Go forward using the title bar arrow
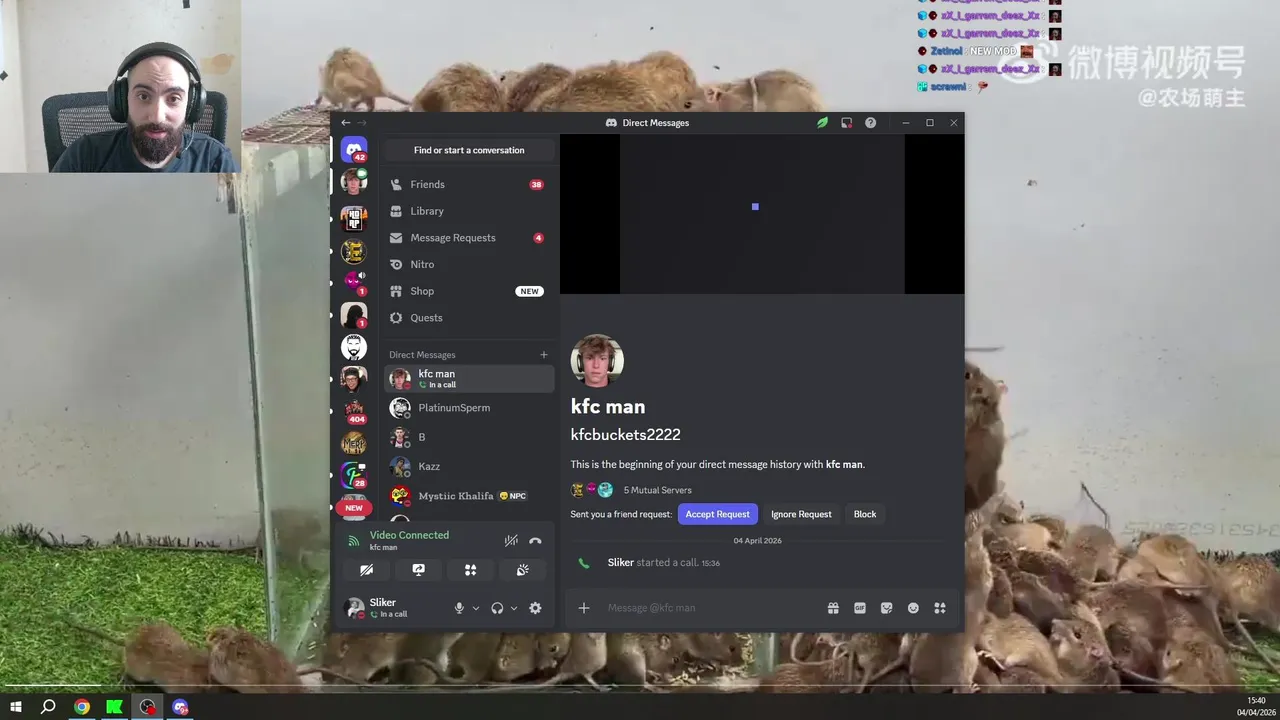Viewport: 1280px width, 720px height. 361,122
